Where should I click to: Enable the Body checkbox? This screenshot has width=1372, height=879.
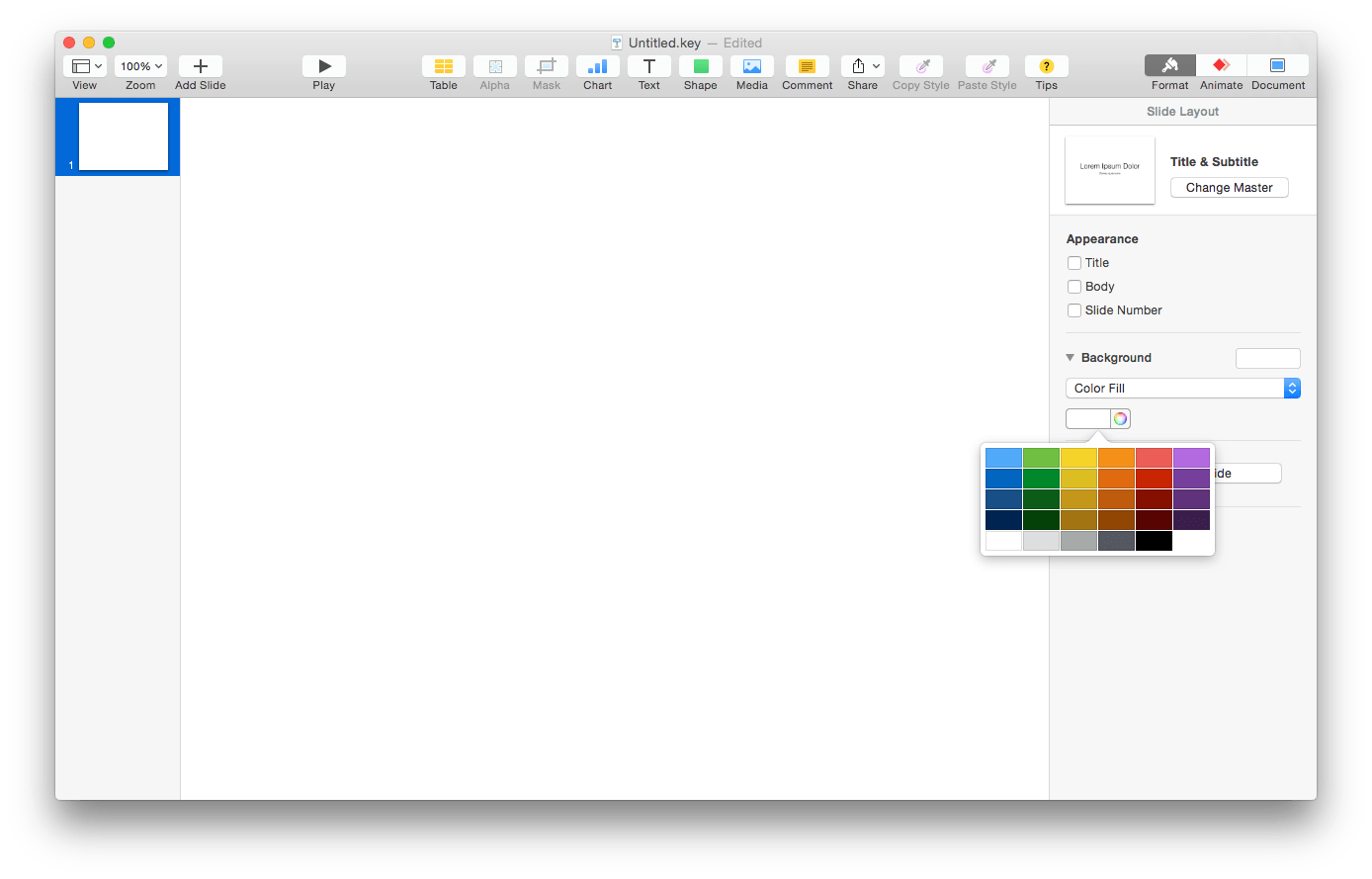click(1074, 286)
